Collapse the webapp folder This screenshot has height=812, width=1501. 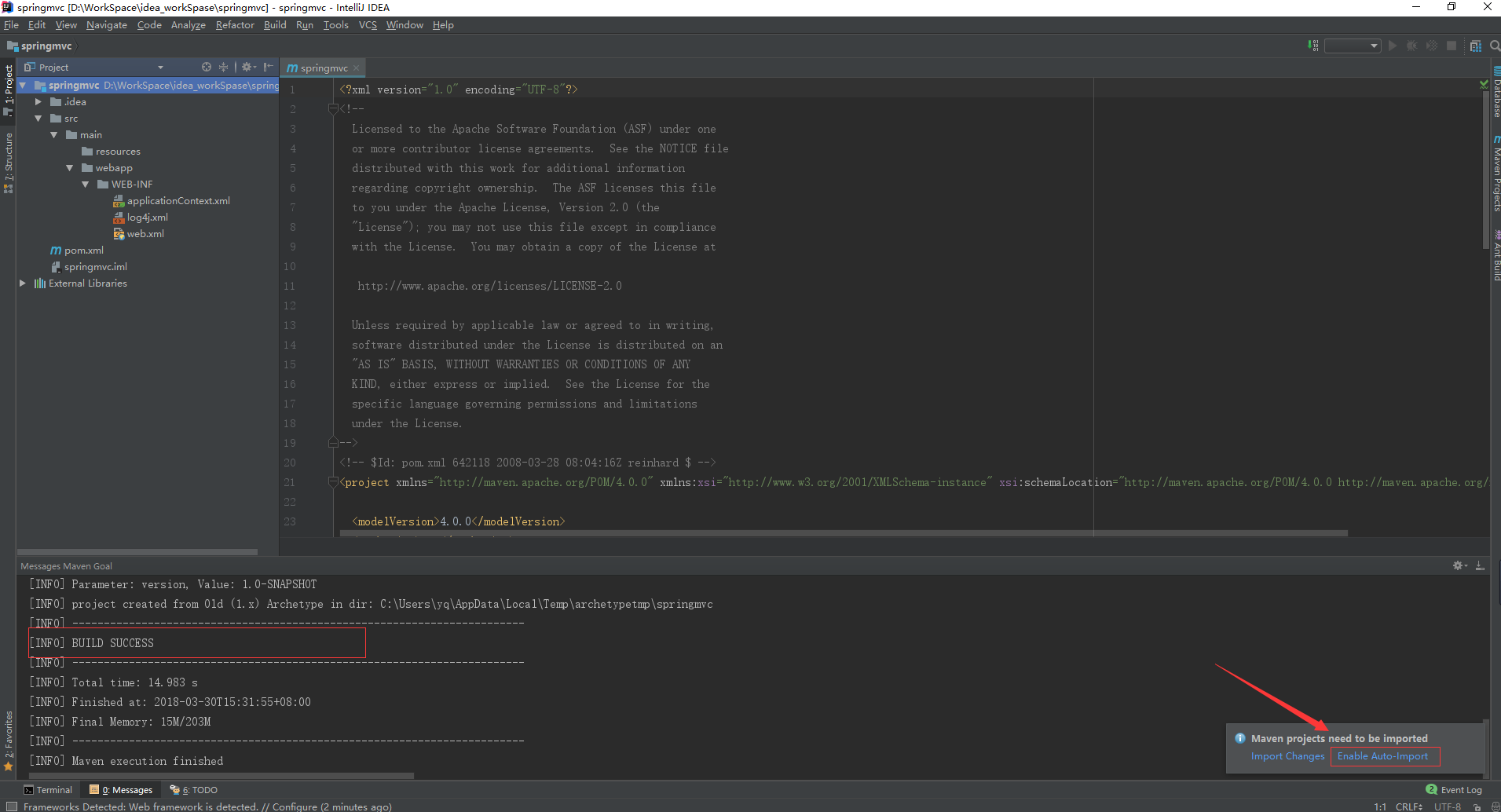point(69,167)
